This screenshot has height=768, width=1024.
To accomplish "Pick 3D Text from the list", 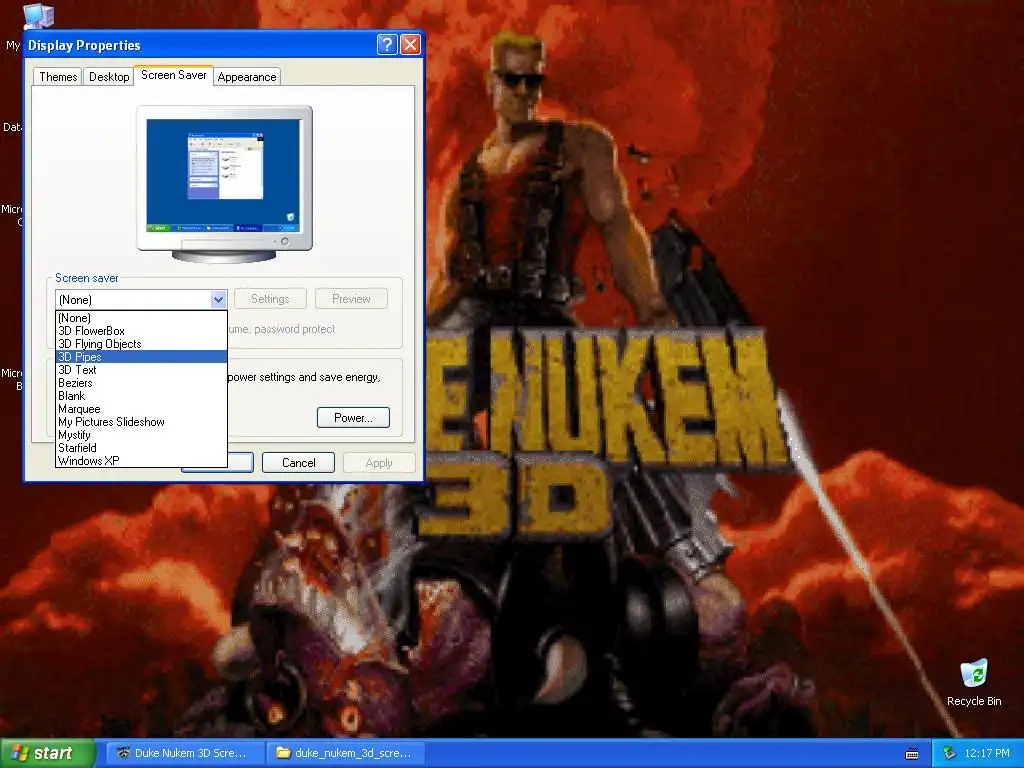I will pyautogui.click(x=141, y=370).
